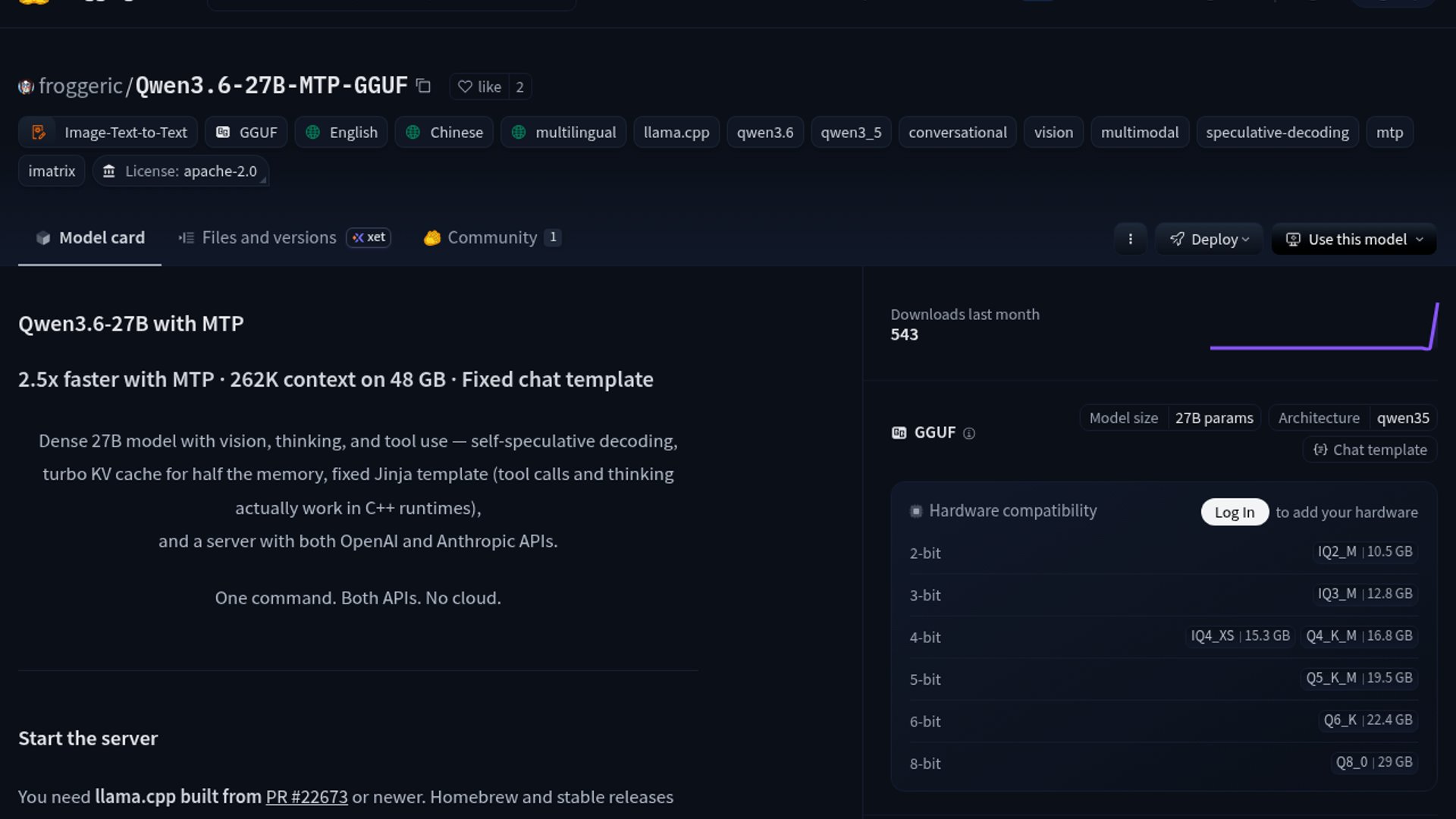The image size is (1456, 819).
Task: Select the IQ3_M 12.8 GB quantization
Action: tap(1365, 594)
